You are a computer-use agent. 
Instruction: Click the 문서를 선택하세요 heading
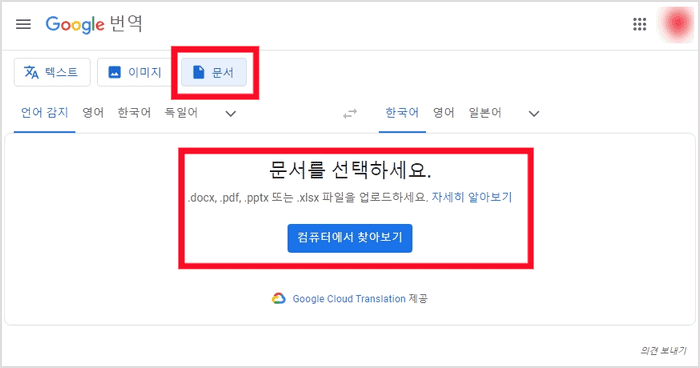[350, 170]
